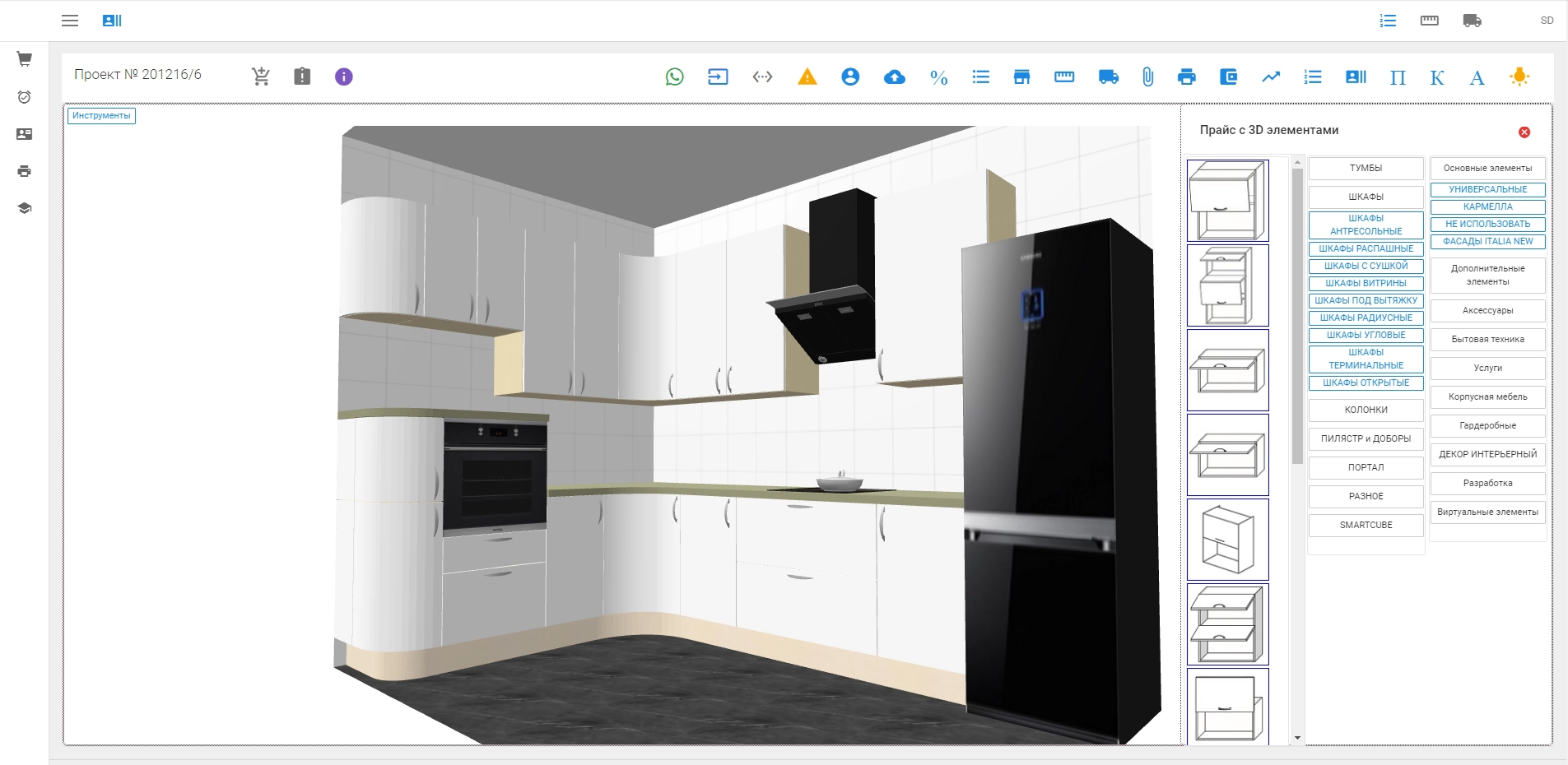Open the hamburger menu at top left

tap(70, 21)
